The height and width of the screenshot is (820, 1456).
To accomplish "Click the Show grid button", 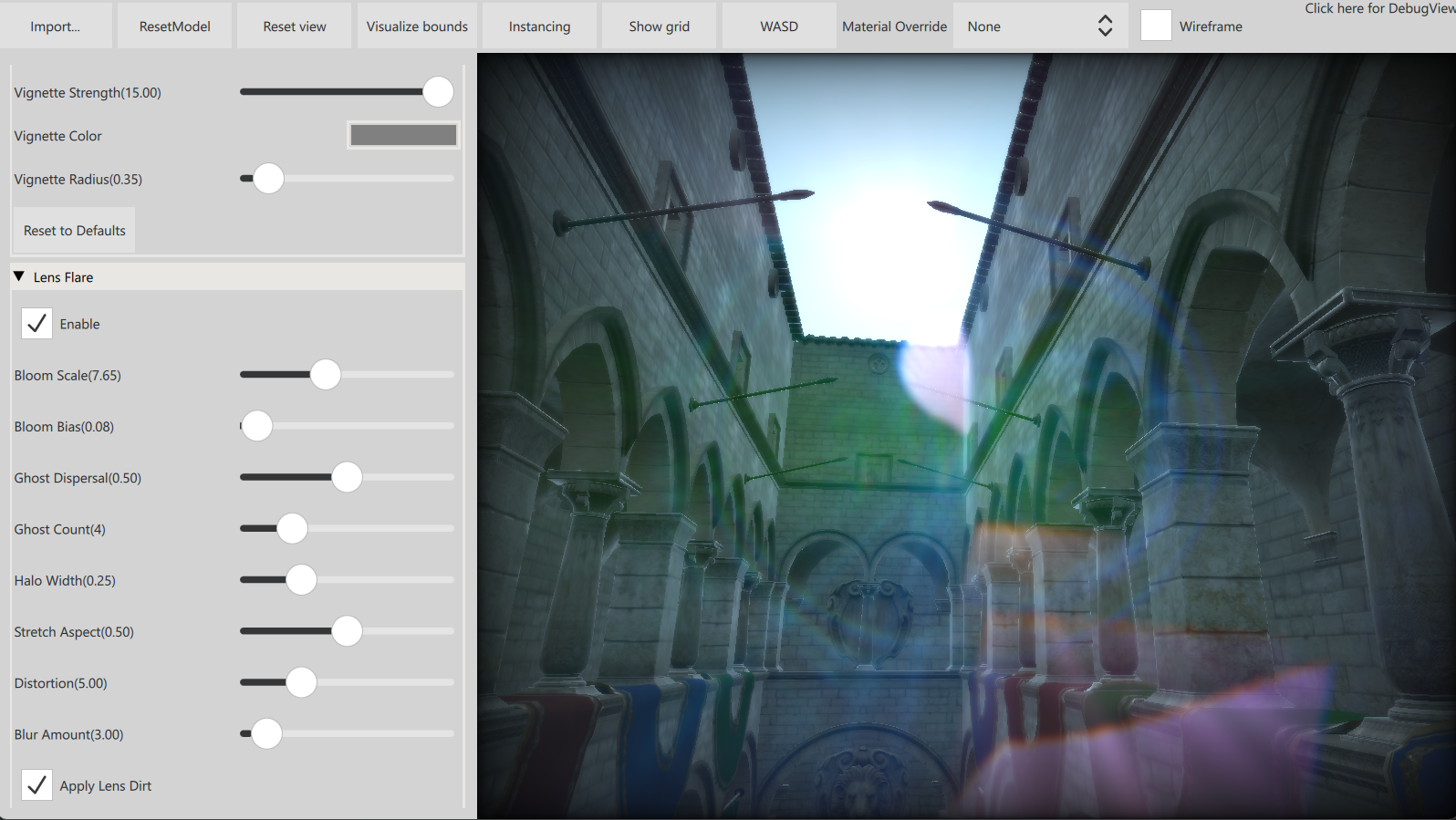I will (659, 26).
